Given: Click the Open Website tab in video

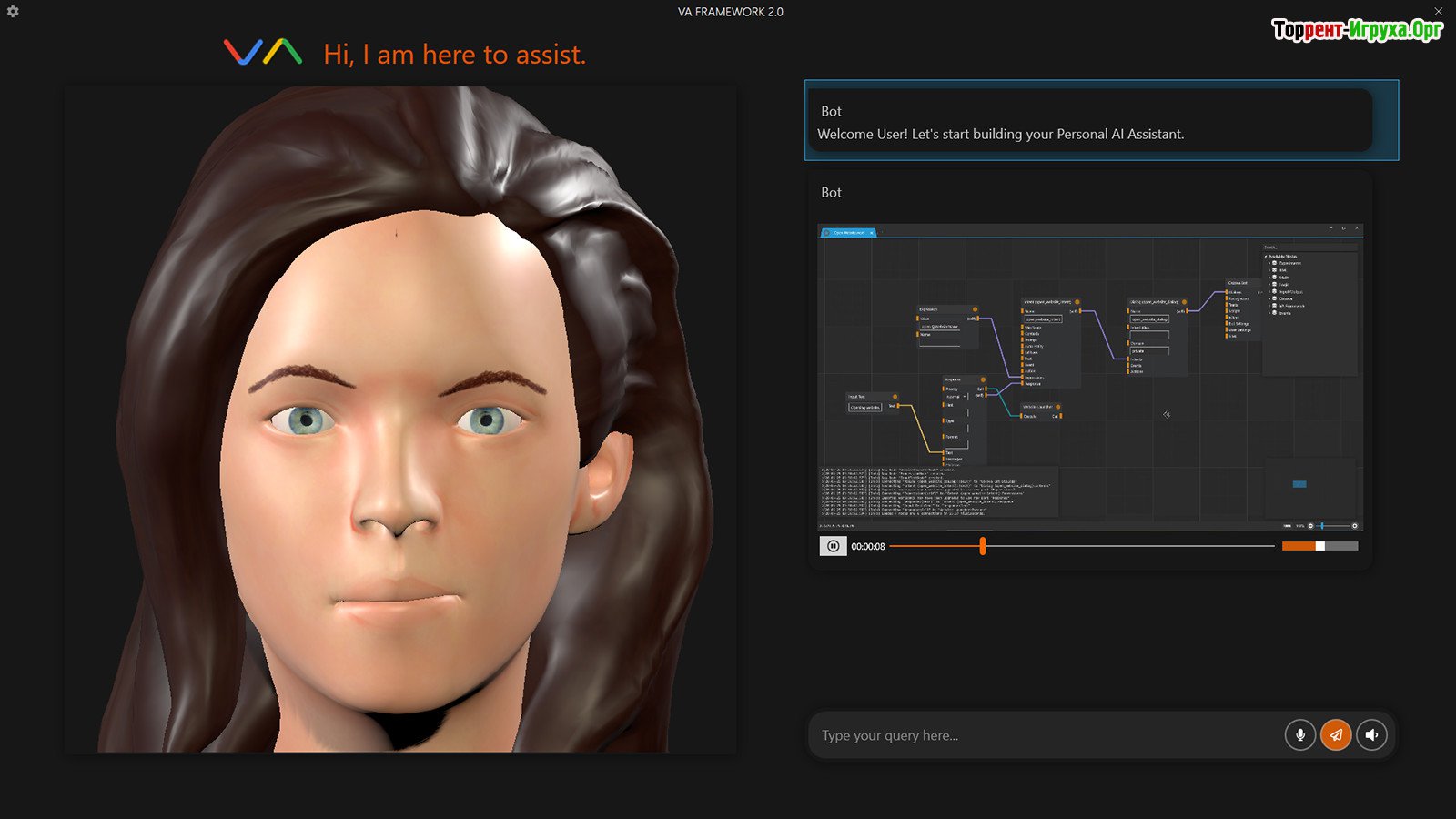Looking at the screenshot, I should tap(848, 233).
